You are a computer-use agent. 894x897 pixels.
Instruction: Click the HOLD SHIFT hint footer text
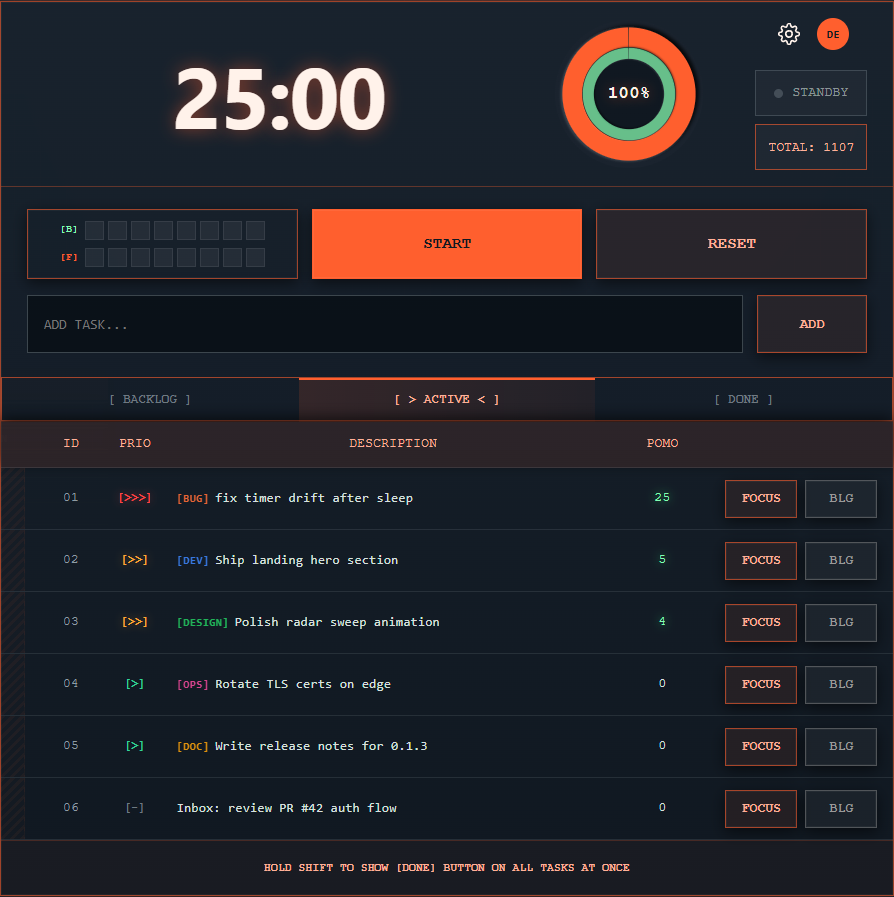pyautogui.click(x=447, y=868)
